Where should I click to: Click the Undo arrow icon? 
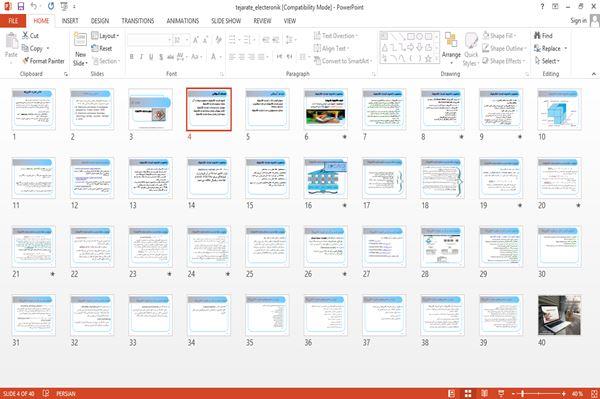34,7
